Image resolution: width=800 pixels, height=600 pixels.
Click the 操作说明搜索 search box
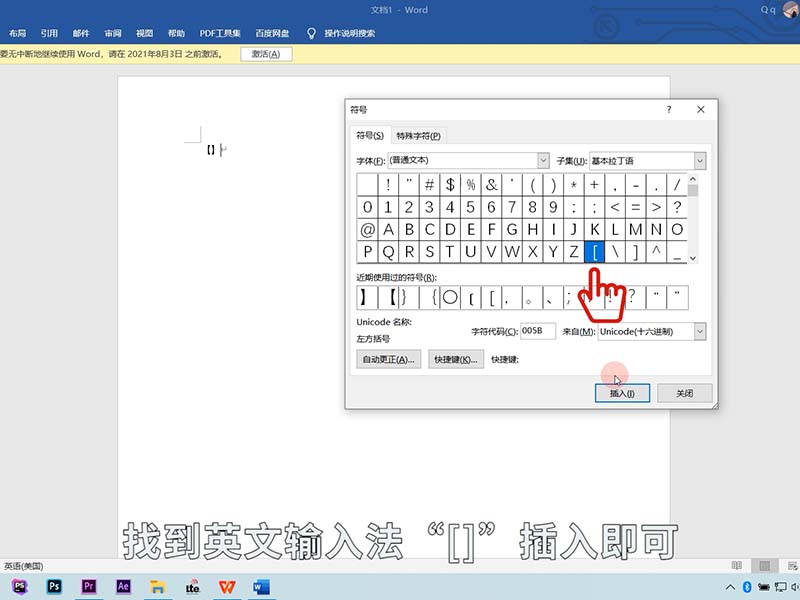pos(350,34)
